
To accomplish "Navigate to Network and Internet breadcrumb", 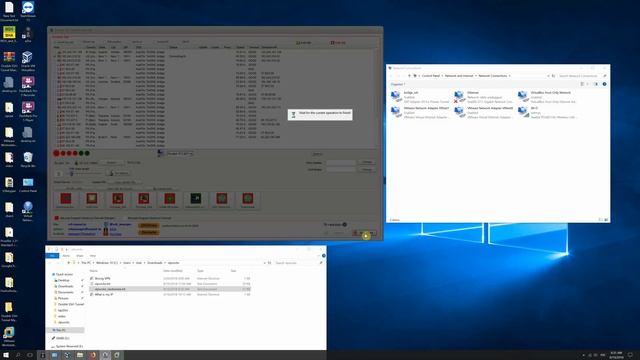I will coord(459,76).
